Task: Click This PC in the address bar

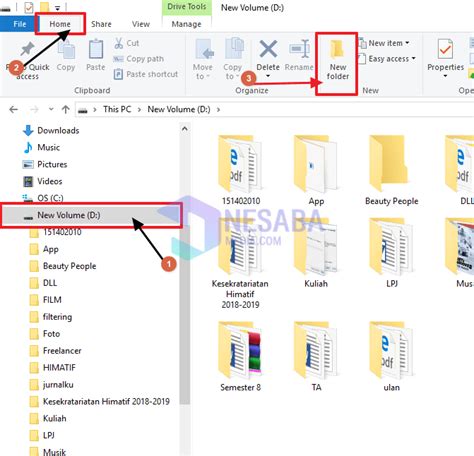Action: click(117, 109)
